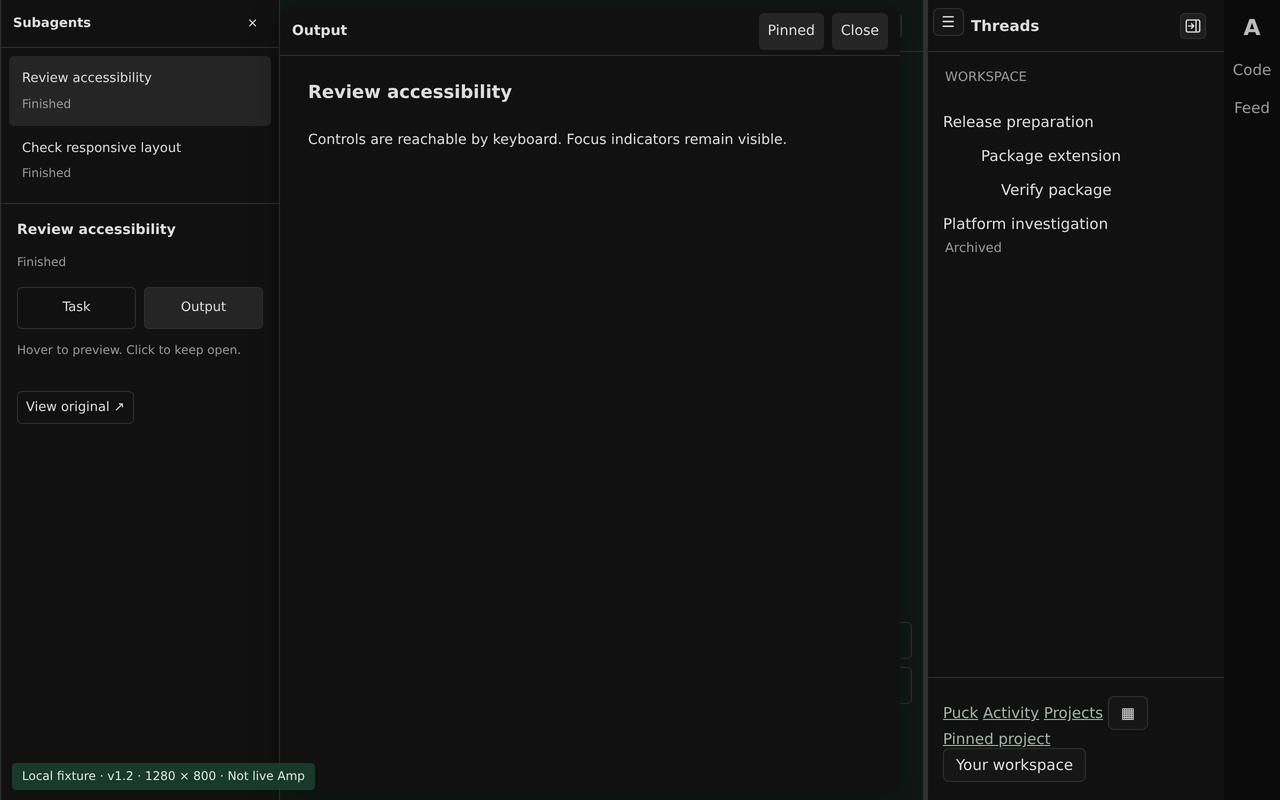Viewport: 1280px width, 800px height.
Task: Click the Output panel title
Action: (319, 31)
